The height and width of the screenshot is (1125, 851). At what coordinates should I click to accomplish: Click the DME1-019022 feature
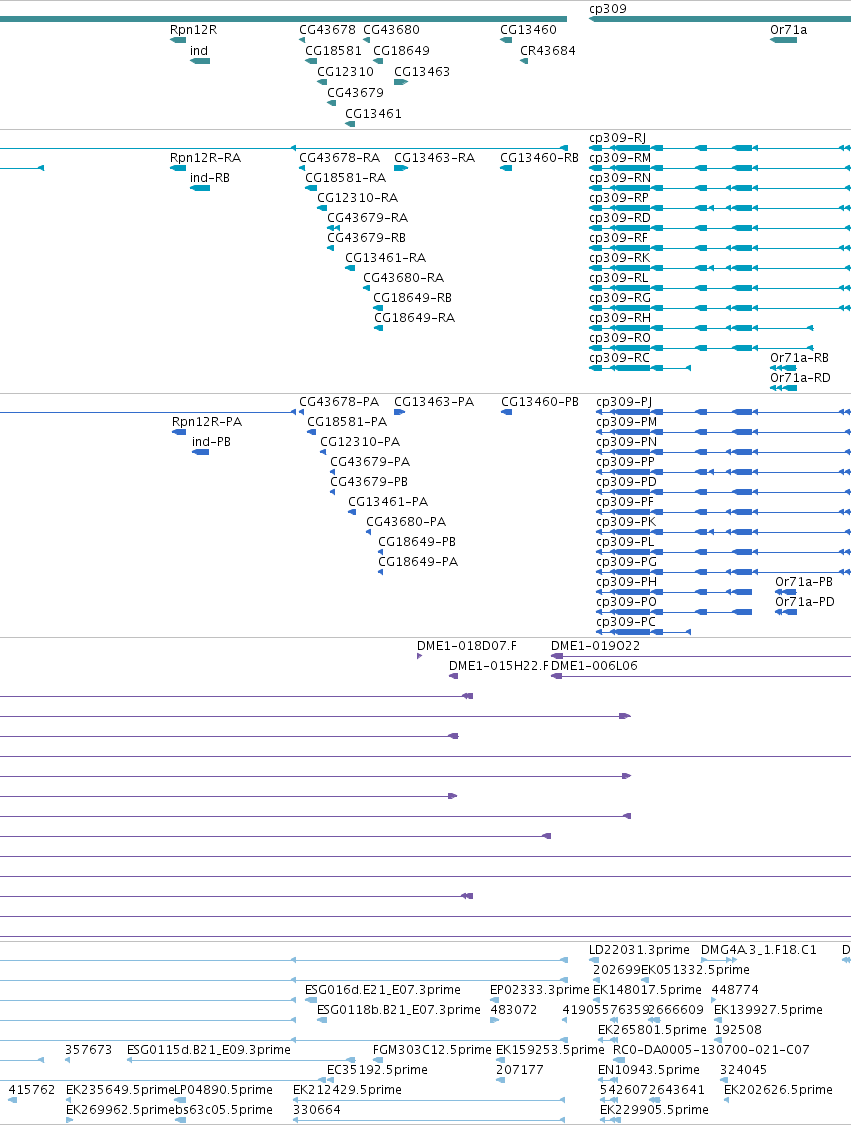pyautogui.click(x=595, y=645)
